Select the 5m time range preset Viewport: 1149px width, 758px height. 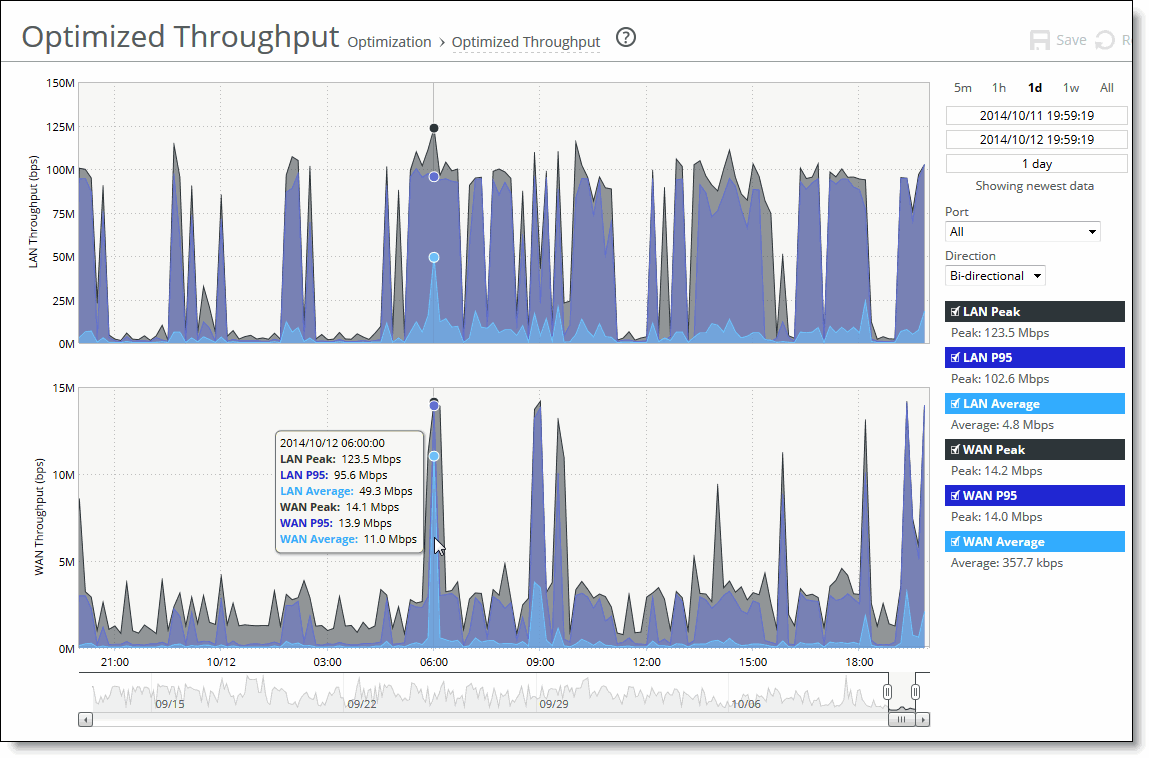pyautogui.click(x=962, y=88)
